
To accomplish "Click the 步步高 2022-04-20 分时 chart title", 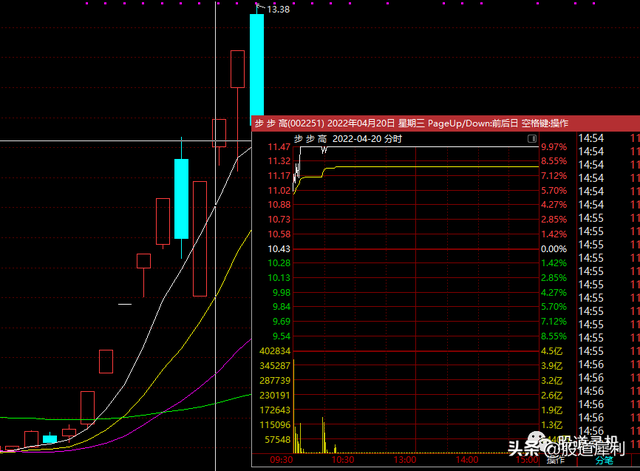I will pos(348,139).
